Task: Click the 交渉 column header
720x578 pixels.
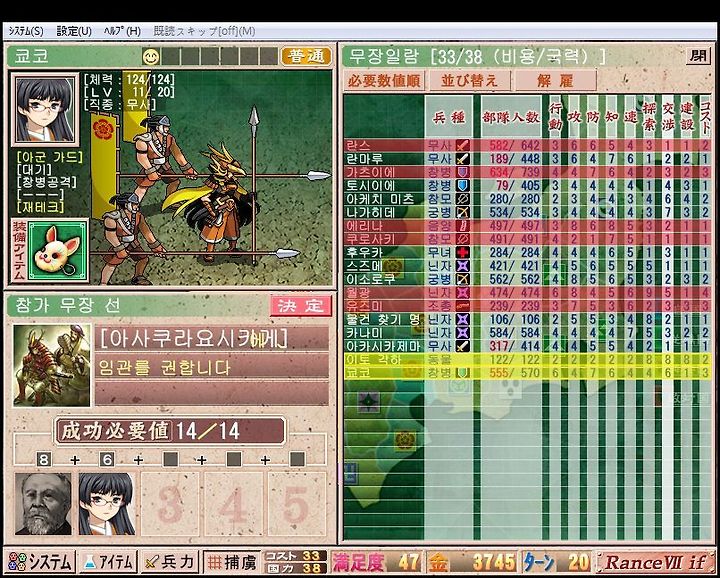Action: [668, 117]
